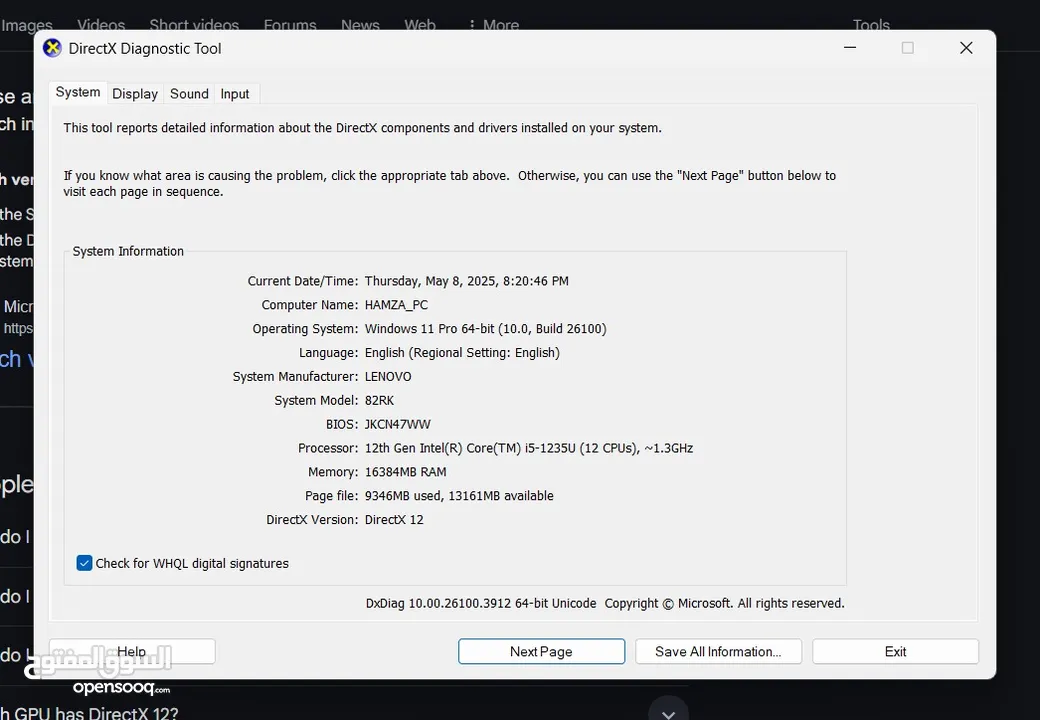Click the DirectX 12 version value

click(x=394, y=520)
